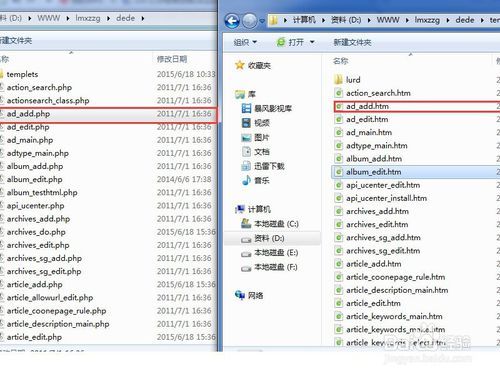Open 资料 (D:) in the navigation pane

pyautogui.click(x=263, y=238)
